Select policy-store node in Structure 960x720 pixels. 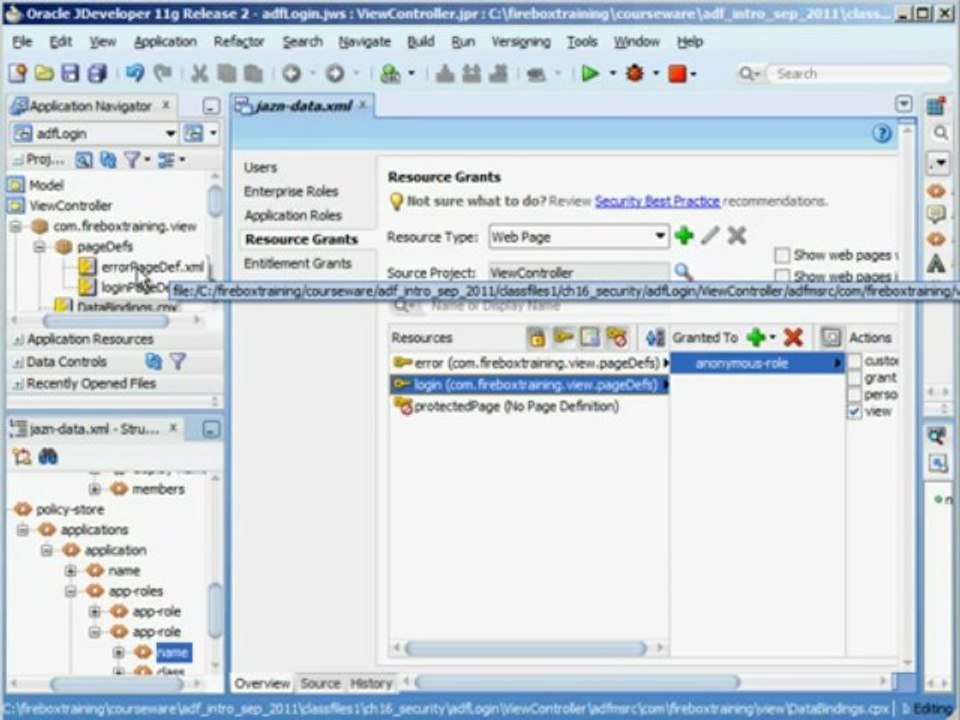coord(70,509)
